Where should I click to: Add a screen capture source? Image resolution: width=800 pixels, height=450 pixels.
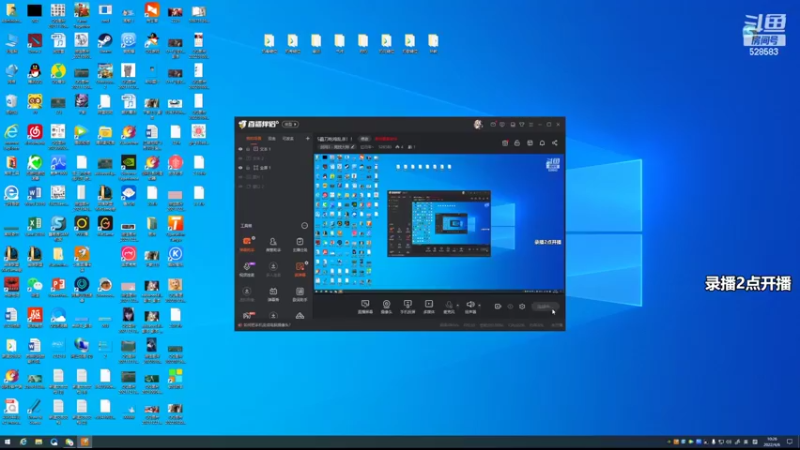coord(365,306)
